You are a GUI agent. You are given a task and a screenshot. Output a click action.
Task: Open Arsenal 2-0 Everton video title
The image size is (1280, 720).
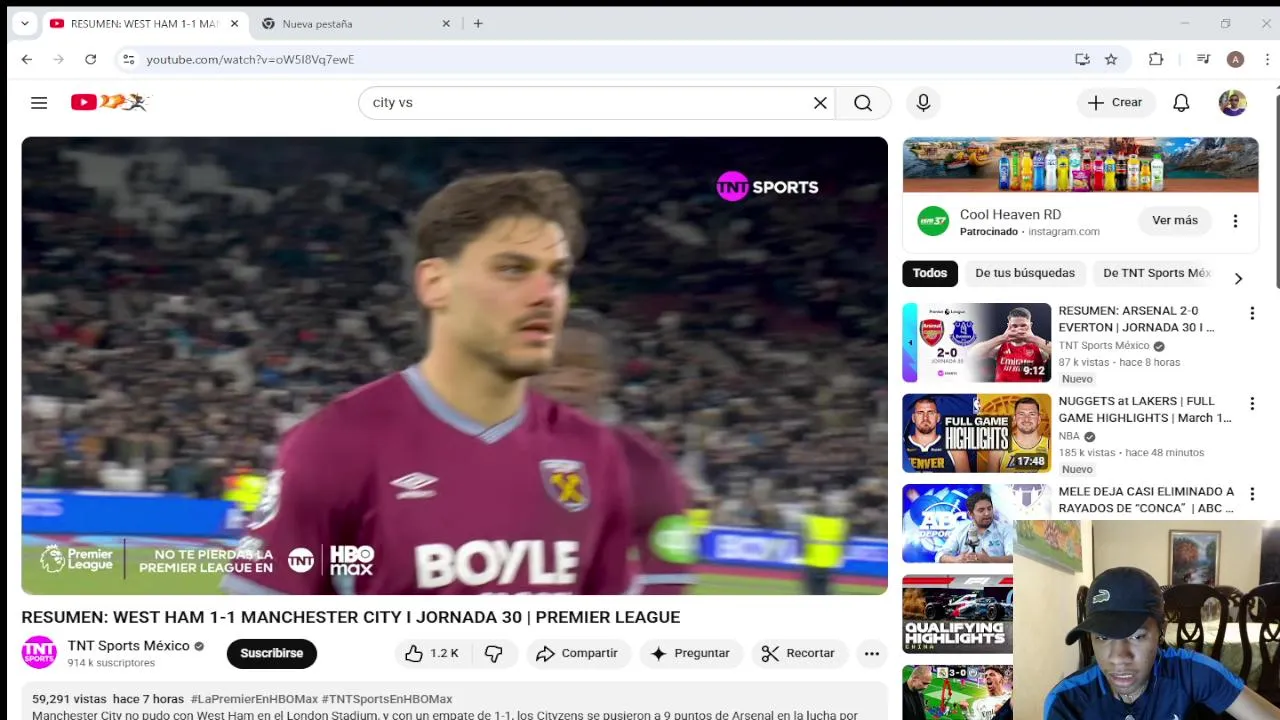point(1137,319)
